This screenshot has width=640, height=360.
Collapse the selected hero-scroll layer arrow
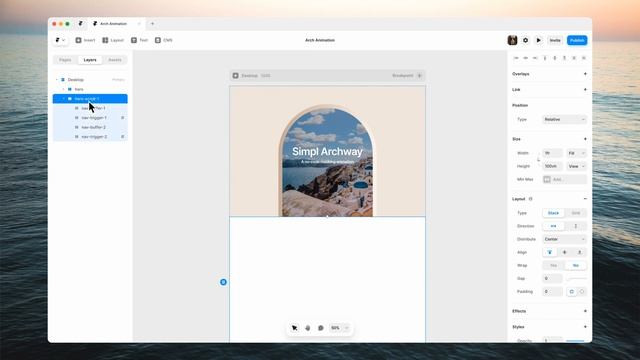coord(63,99)
